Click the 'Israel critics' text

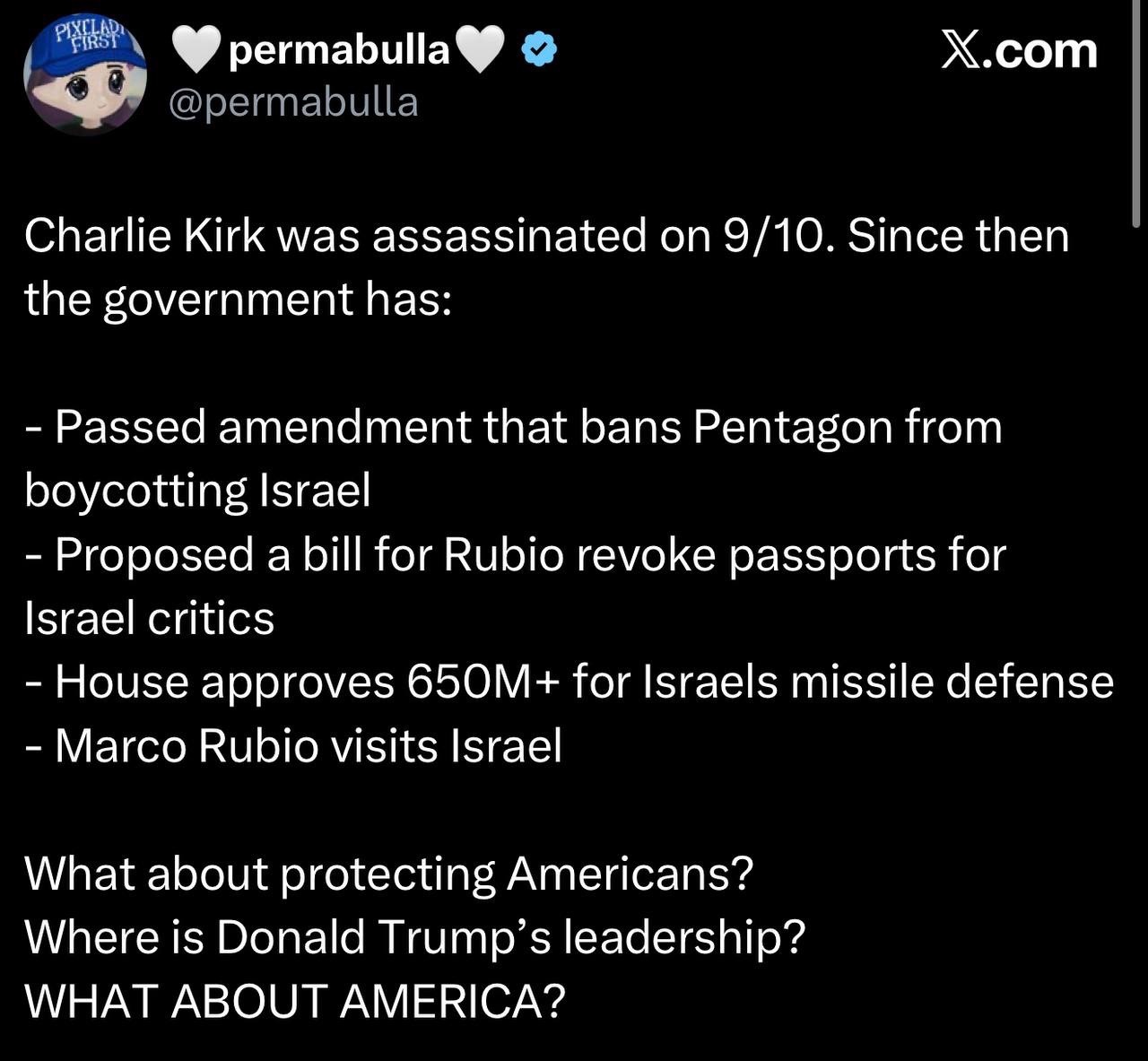[149, 618]
